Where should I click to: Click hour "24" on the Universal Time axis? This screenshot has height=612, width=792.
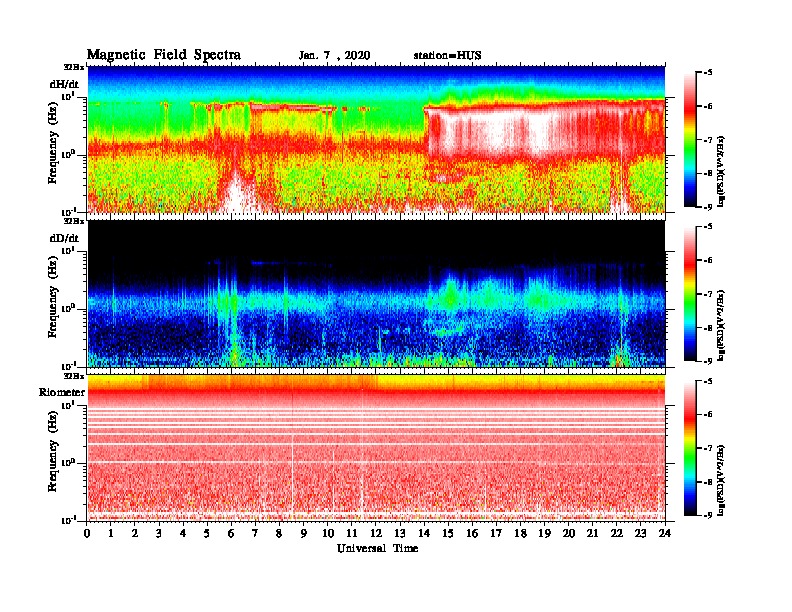(665, 534)
